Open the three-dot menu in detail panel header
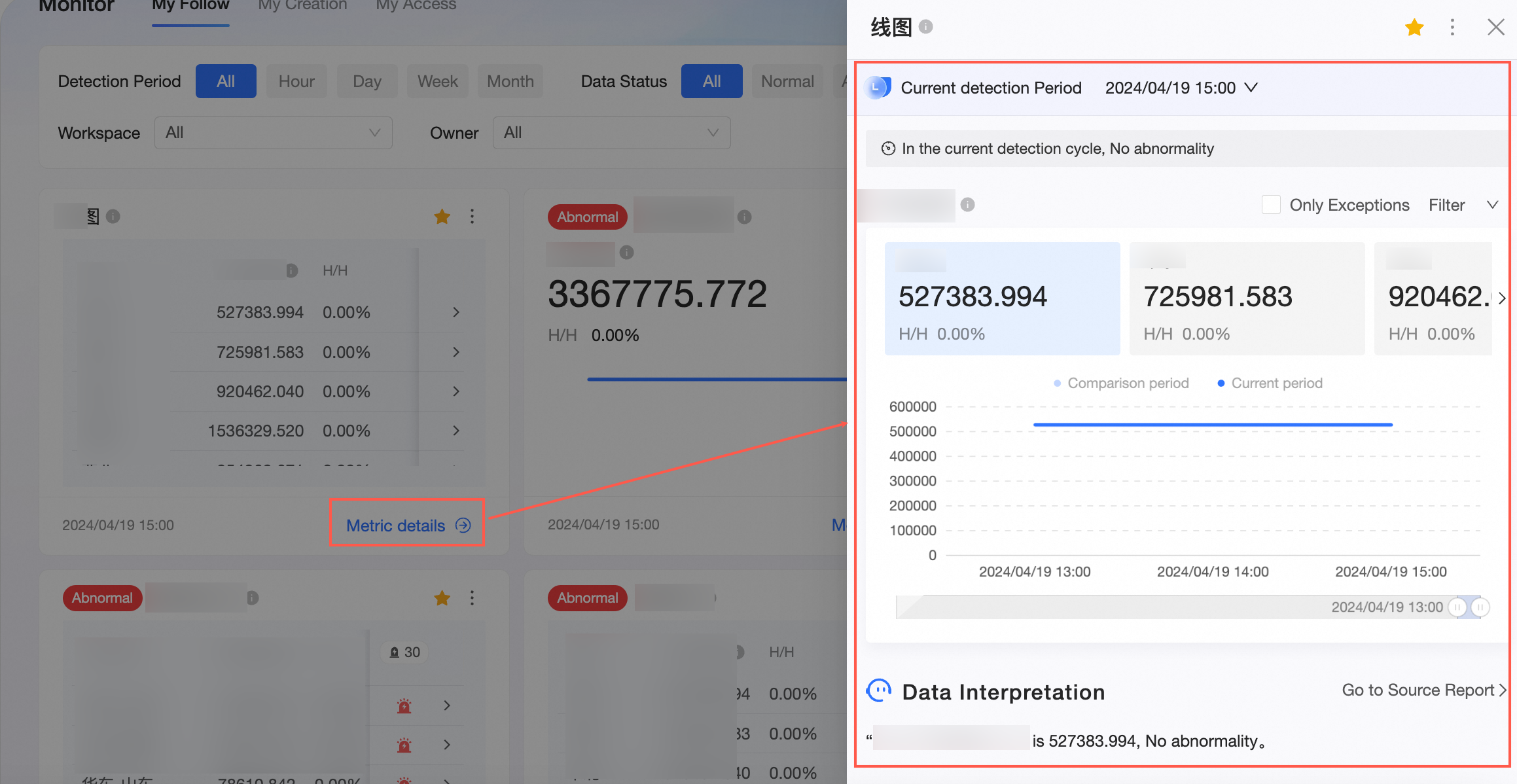Image resolution: width=1517 pixels, height=784 pixels. coord(1452,27)
